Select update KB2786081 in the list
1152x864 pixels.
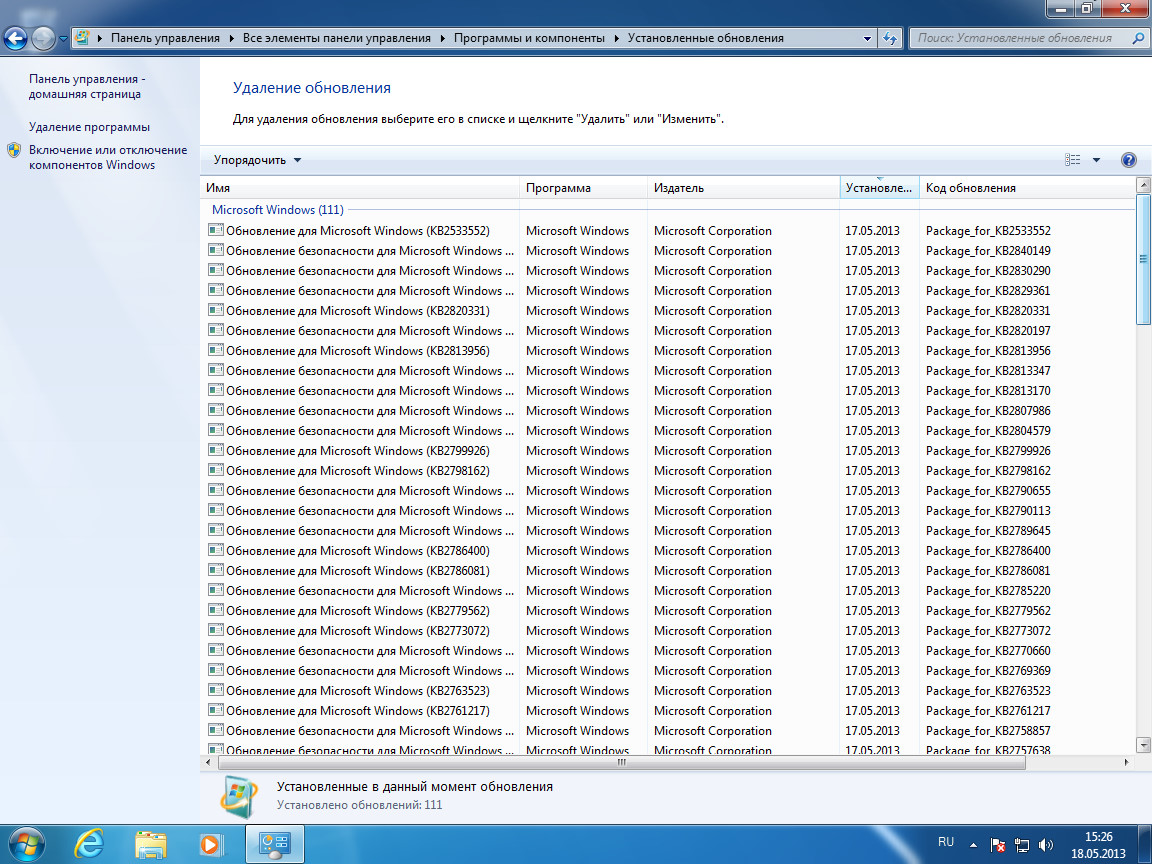[667, 571]
